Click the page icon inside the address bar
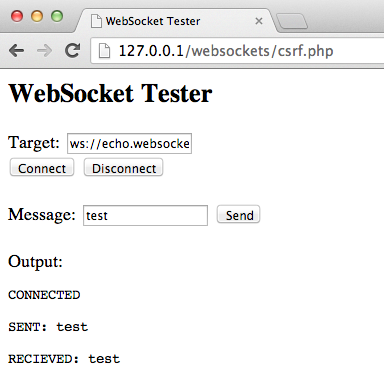Screen dimensions: 384x386 [x=104, y=51]
